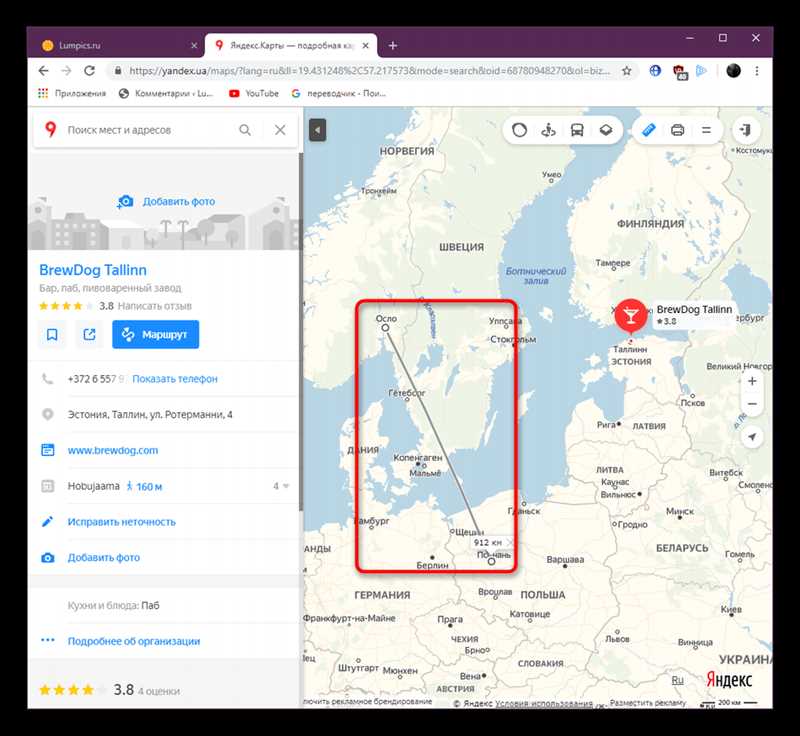The image size is (800, 736).
Task: Zoom out the map with minus
Action: (752, 403)
